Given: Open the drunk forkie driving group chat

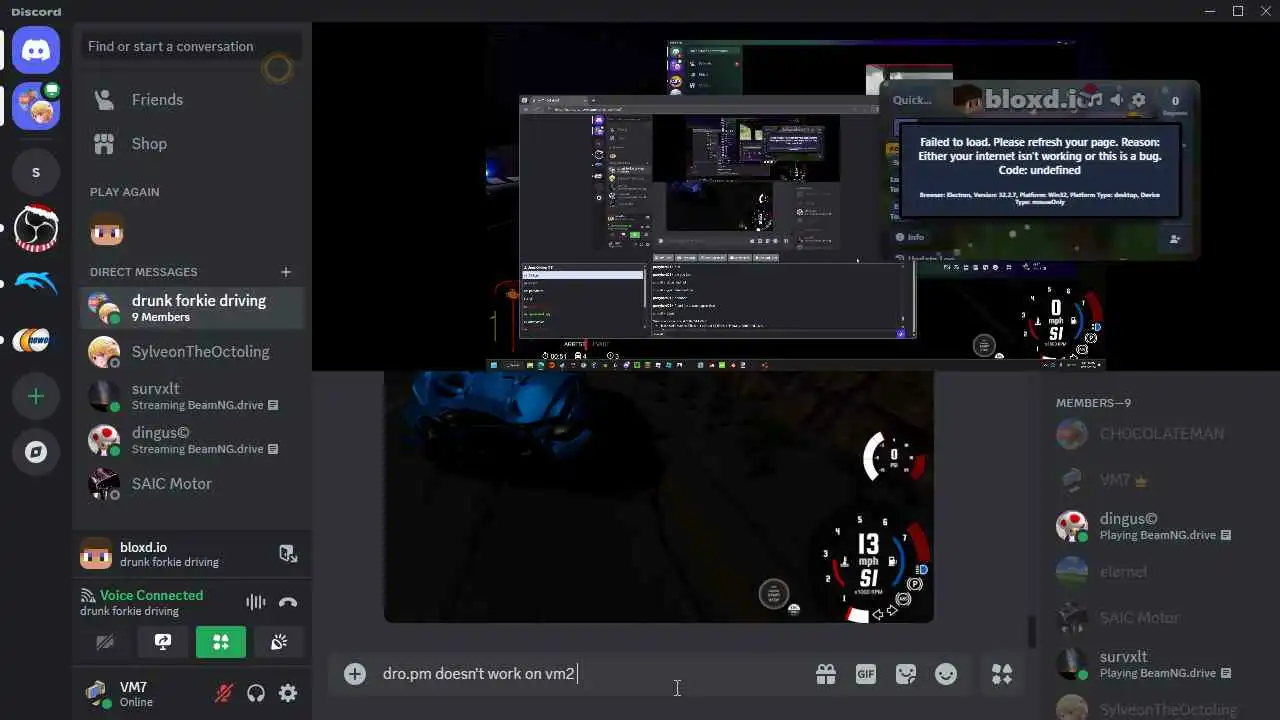Looking at the screenshot, I should [x=192, y=307].
